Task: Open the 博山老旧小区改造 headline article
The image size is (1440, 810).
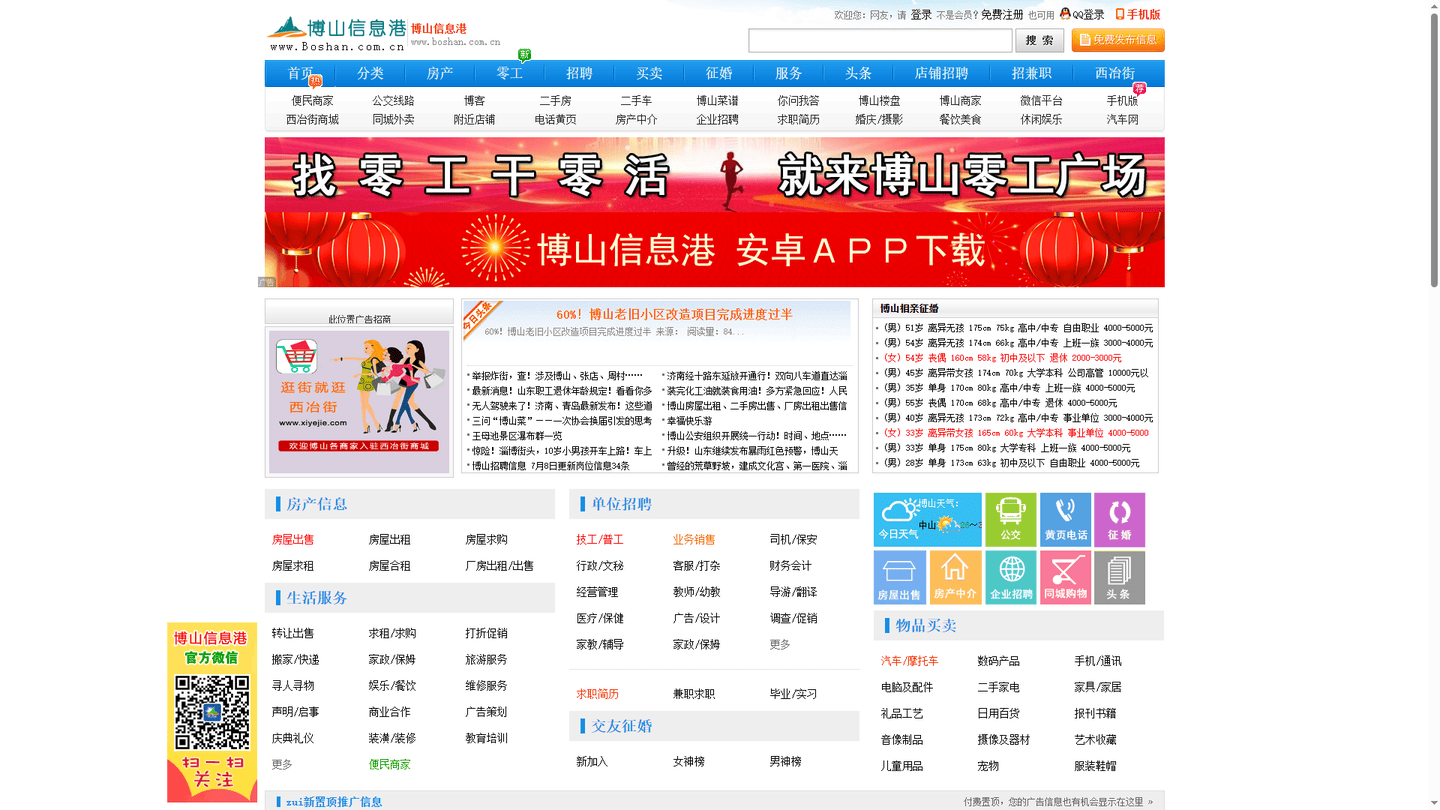Action: [674, 314]
